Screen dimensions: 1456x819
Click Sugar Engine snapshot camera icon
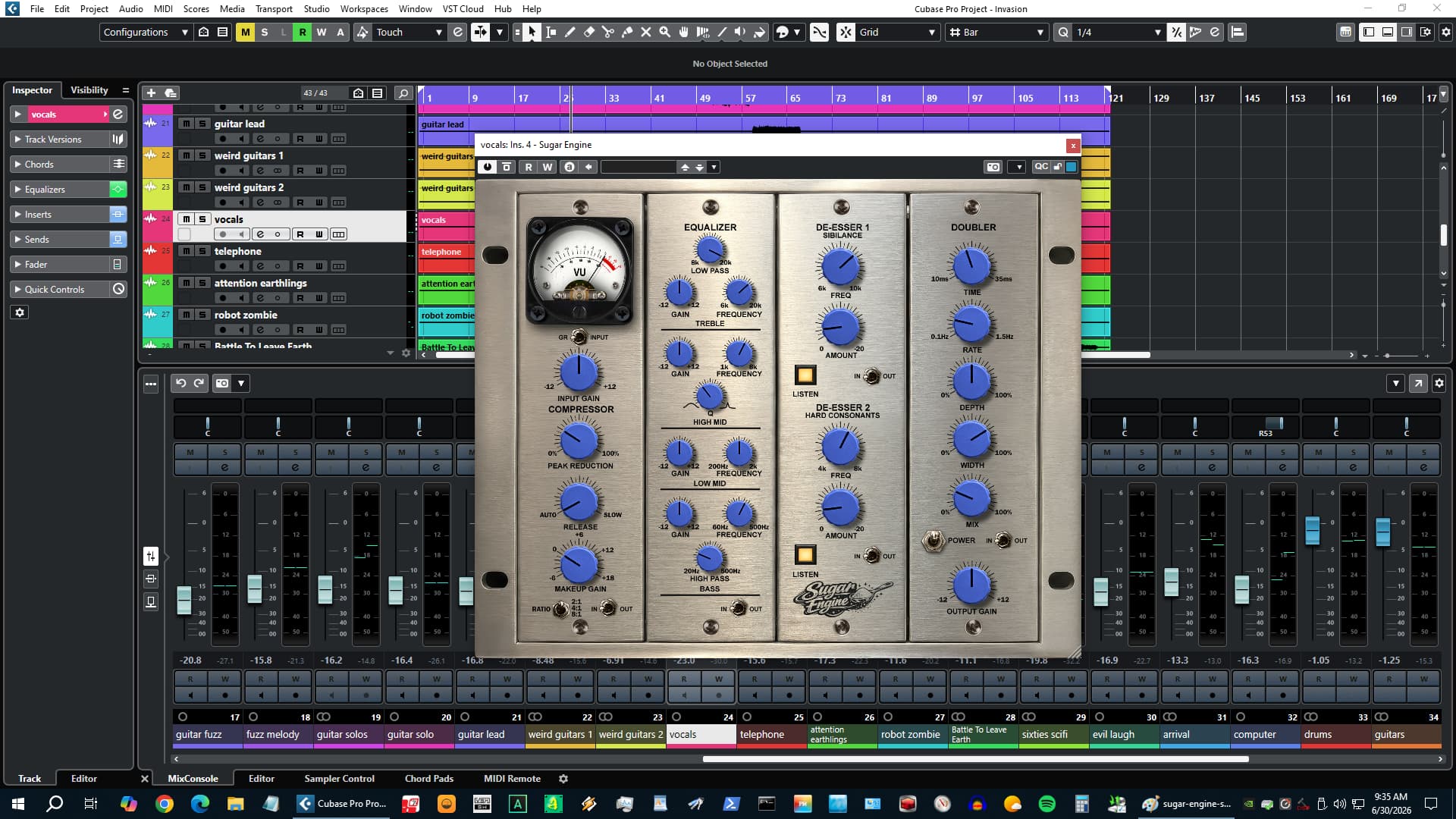point(993,167)
